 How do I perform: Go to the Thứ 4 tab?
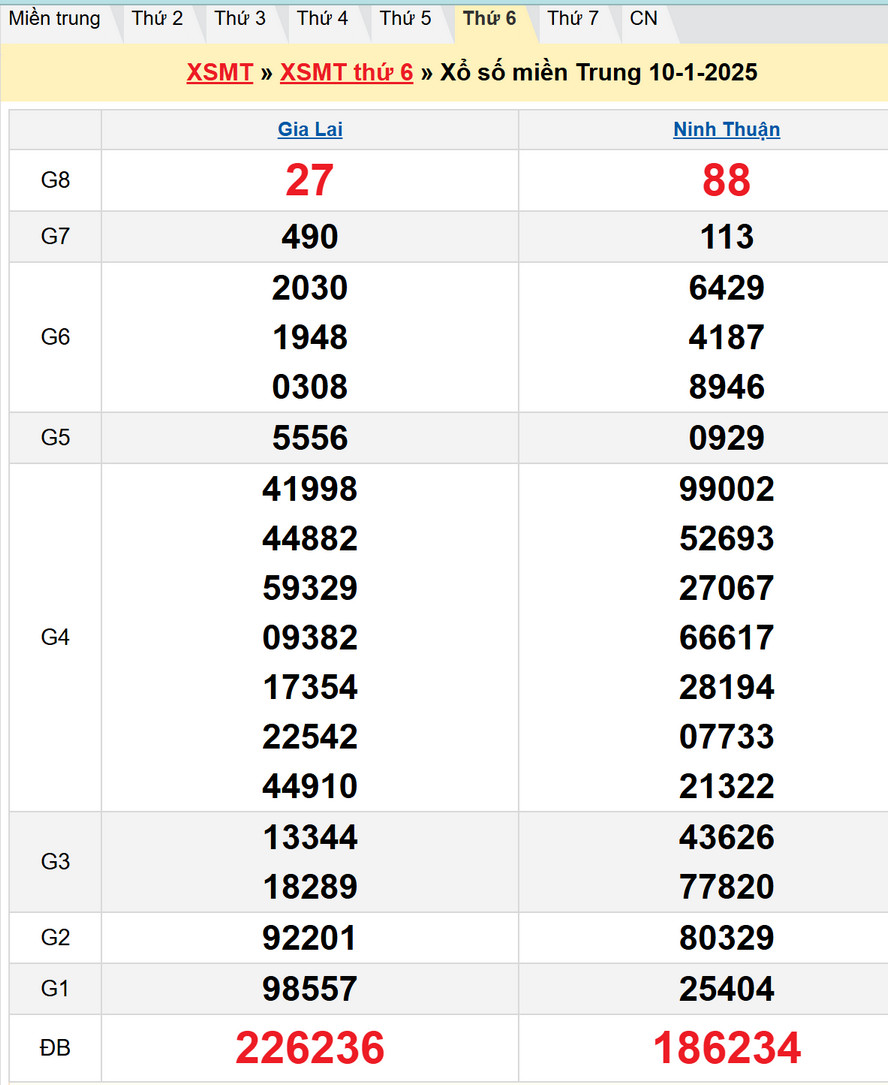pyautogui.click(x=322, y=19)
